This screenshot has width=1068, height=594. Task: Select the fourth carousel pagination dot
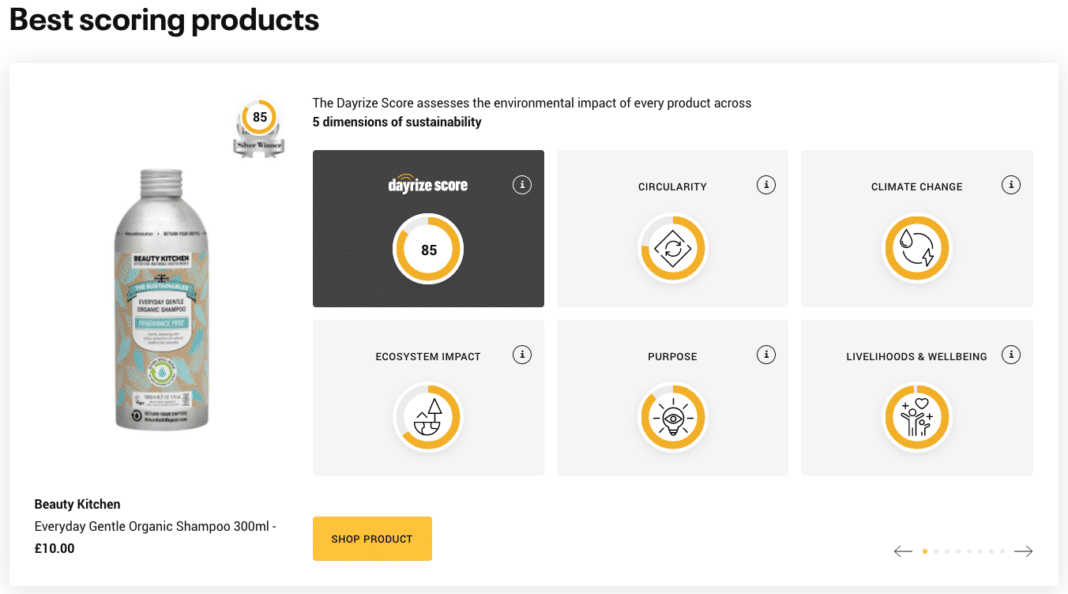[958, 551]
